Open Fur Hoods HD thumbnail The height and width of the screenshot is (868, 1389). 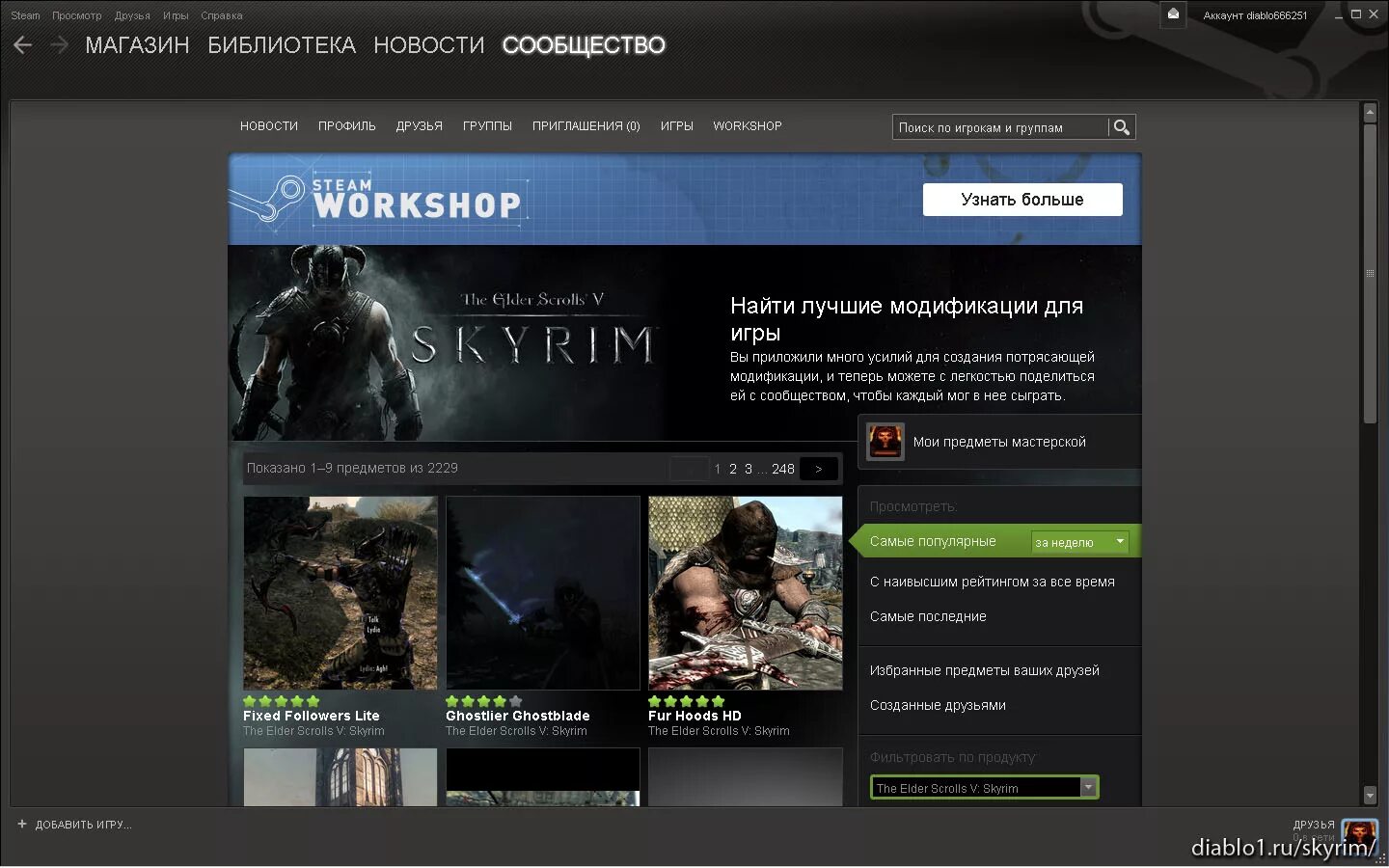(x=746, y=593)
